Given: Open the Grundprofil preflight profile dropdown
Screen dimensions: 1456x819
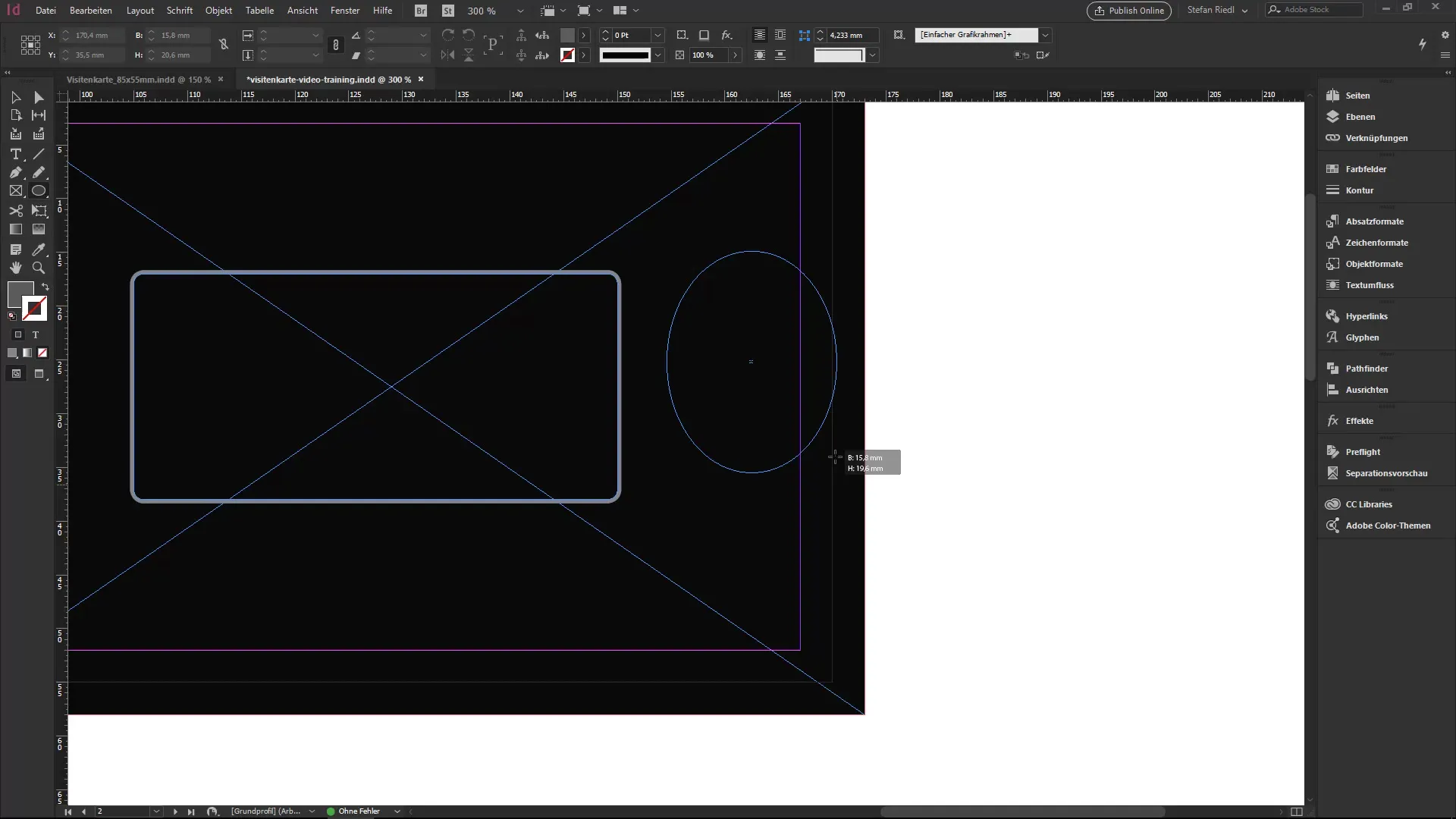Looking at the screenshot, I should (312, 811).
